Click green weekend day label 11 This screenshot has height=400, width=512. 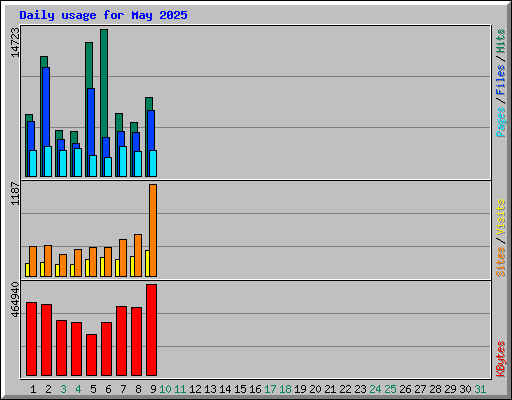(180, 389)
